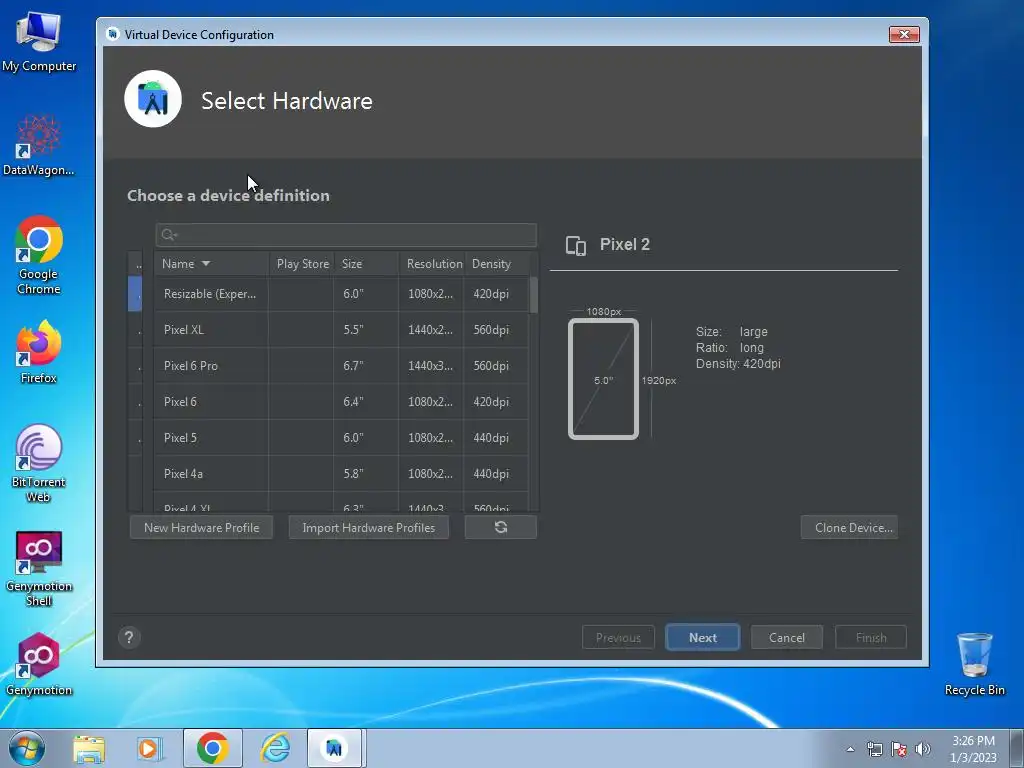Open the help question mark button

point(129,637)
